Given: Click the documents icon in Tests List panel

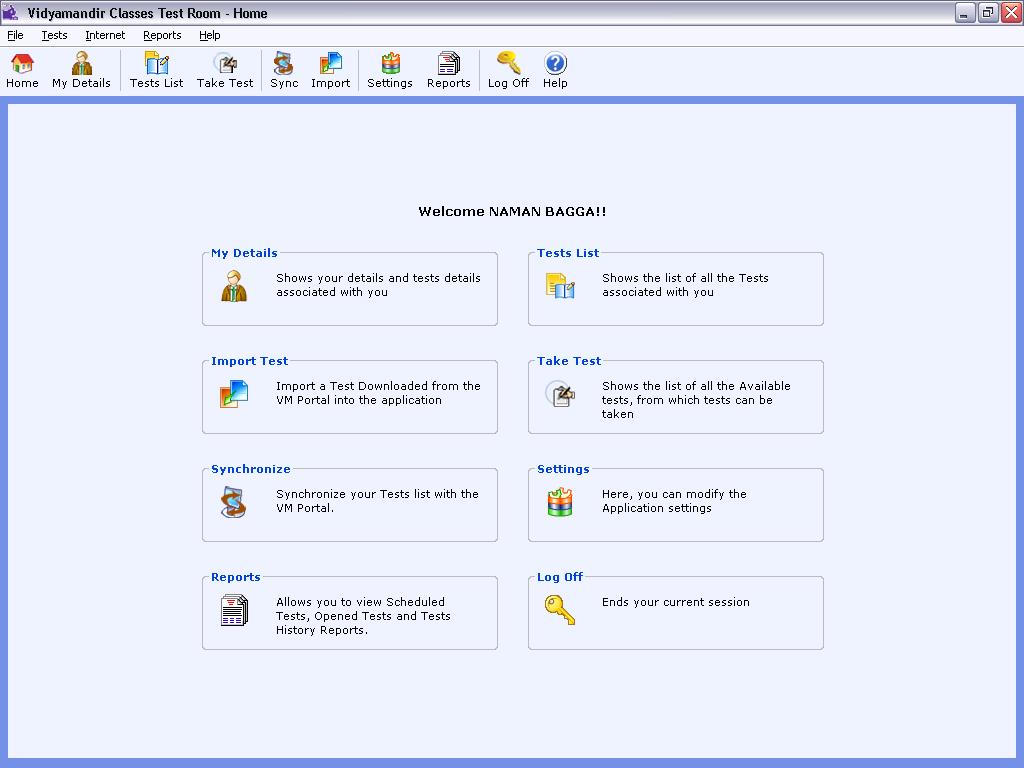Looking at the screenshot, I should coord(560,285).
